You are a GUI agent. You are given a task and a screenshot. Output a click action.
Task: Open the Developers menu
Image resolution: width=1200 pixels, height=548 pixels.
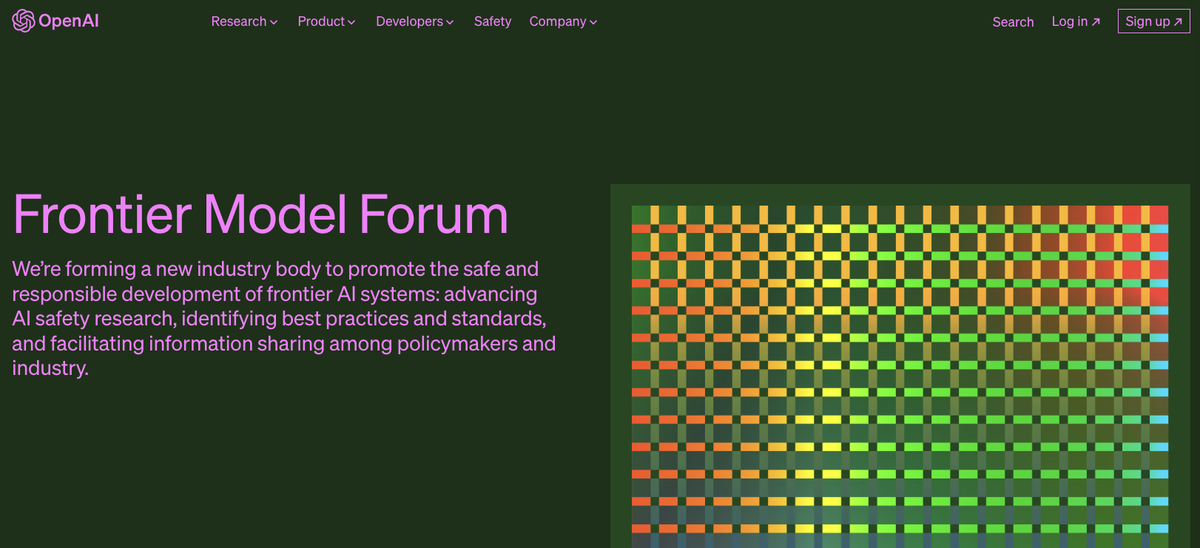pos(415,21)
